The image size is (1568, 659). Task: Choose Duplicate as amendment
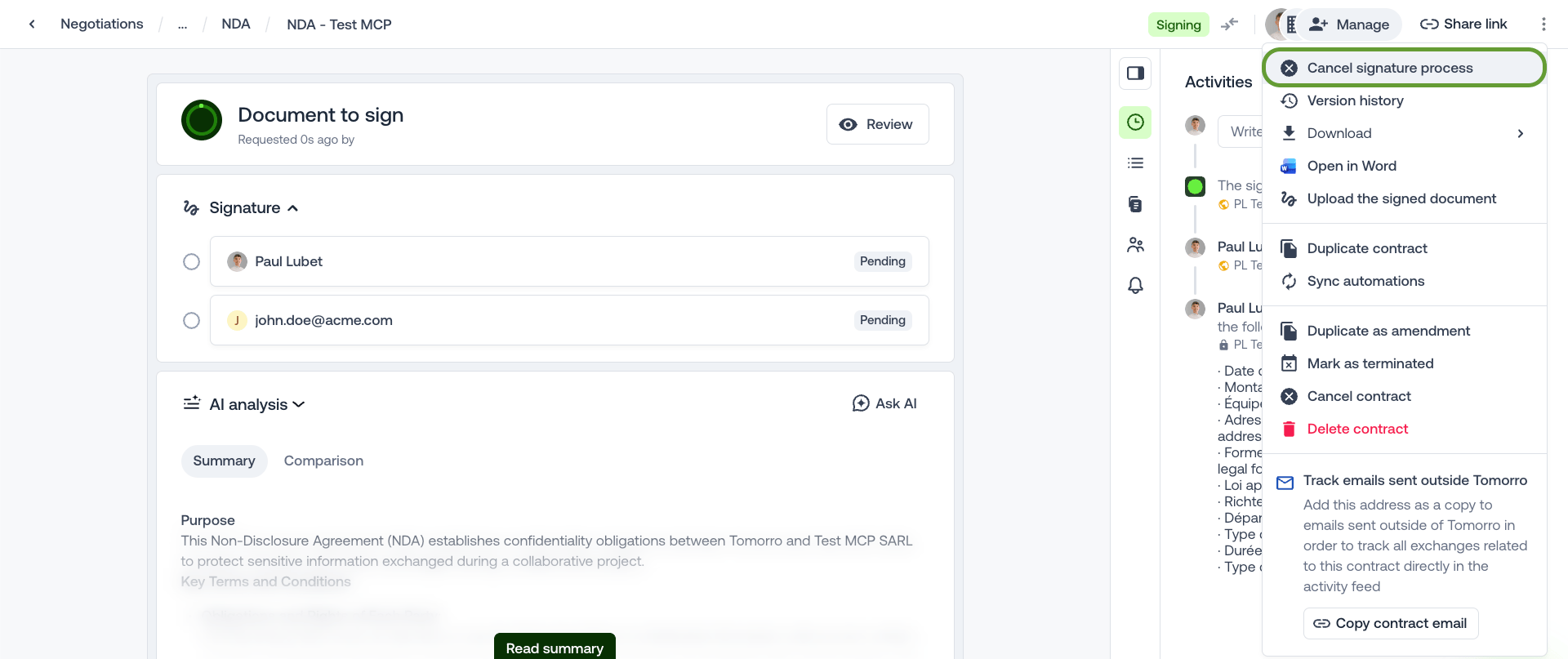[x=1404, y=331]
